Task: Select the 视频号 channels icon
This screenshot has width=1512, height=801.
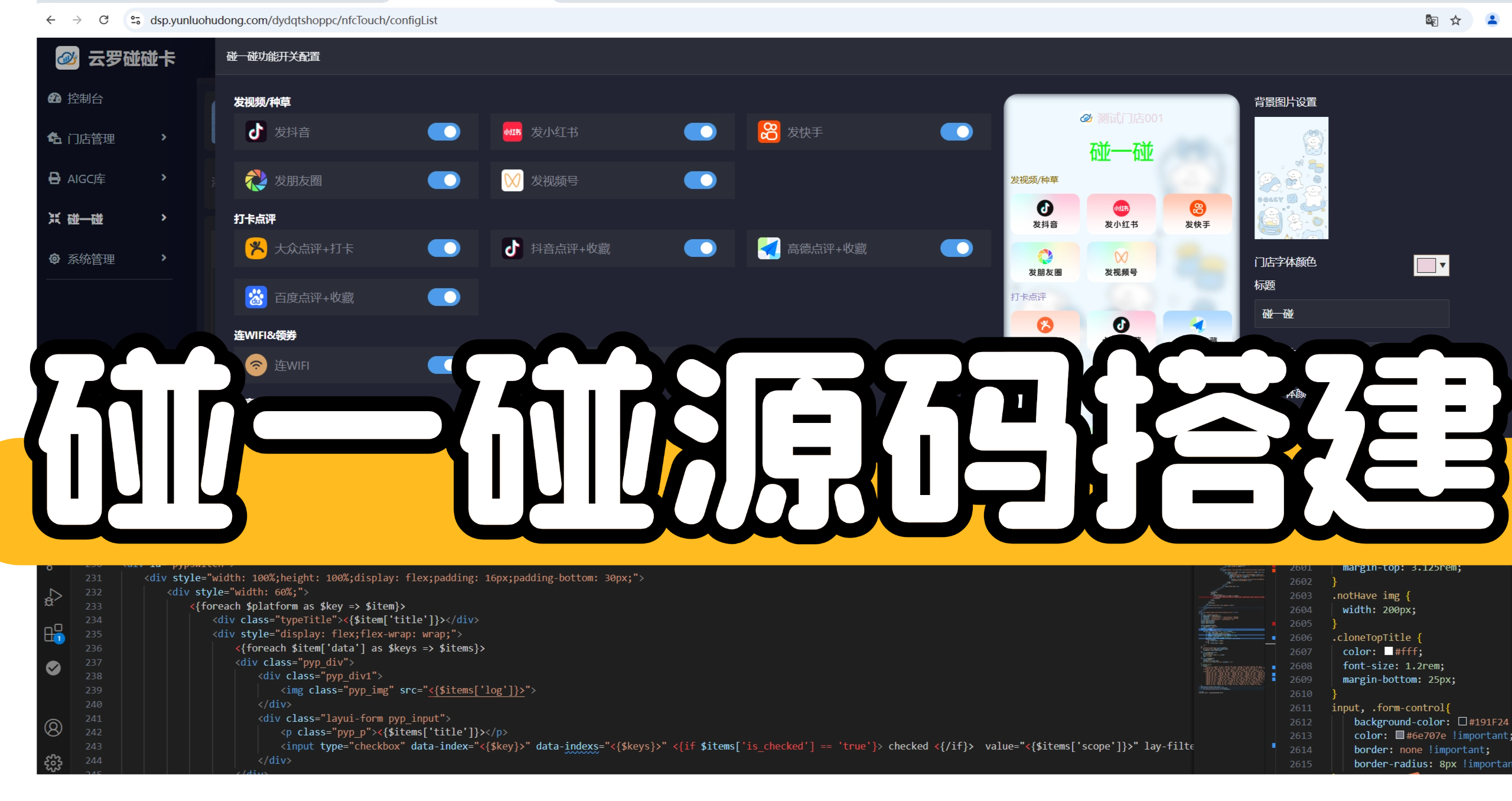Action: (x=512, y=180)
